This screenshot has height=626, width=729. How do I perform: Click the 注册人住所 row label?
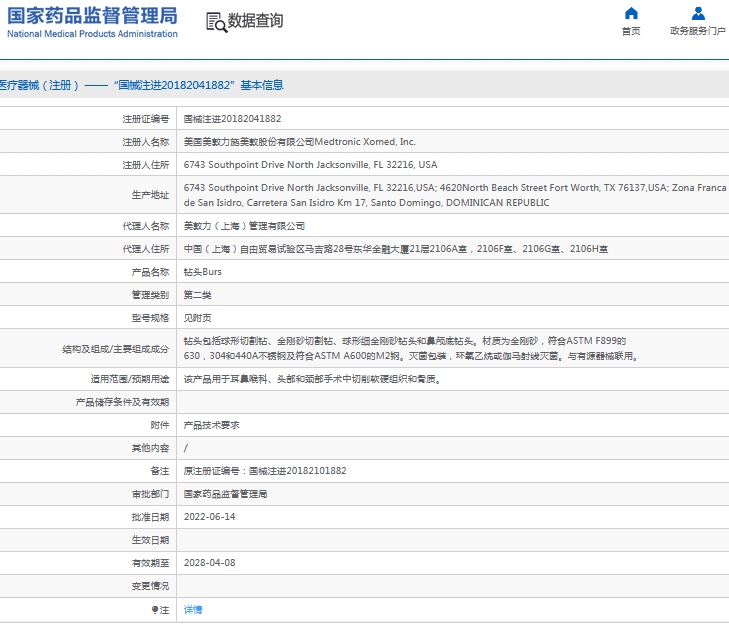click(x=146, y=165)
